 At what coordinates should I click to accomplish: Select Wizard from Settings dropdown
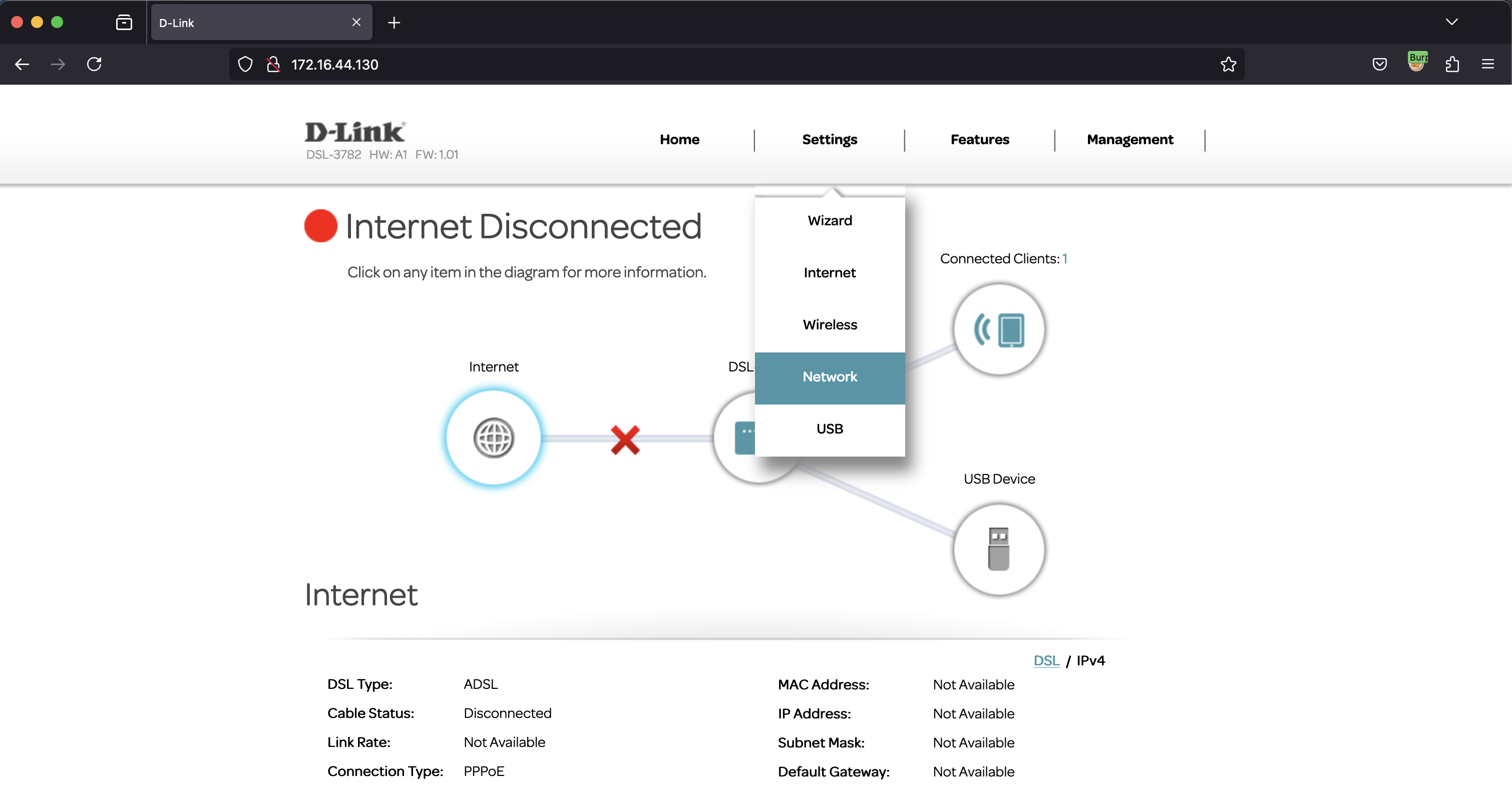point(830,221)
